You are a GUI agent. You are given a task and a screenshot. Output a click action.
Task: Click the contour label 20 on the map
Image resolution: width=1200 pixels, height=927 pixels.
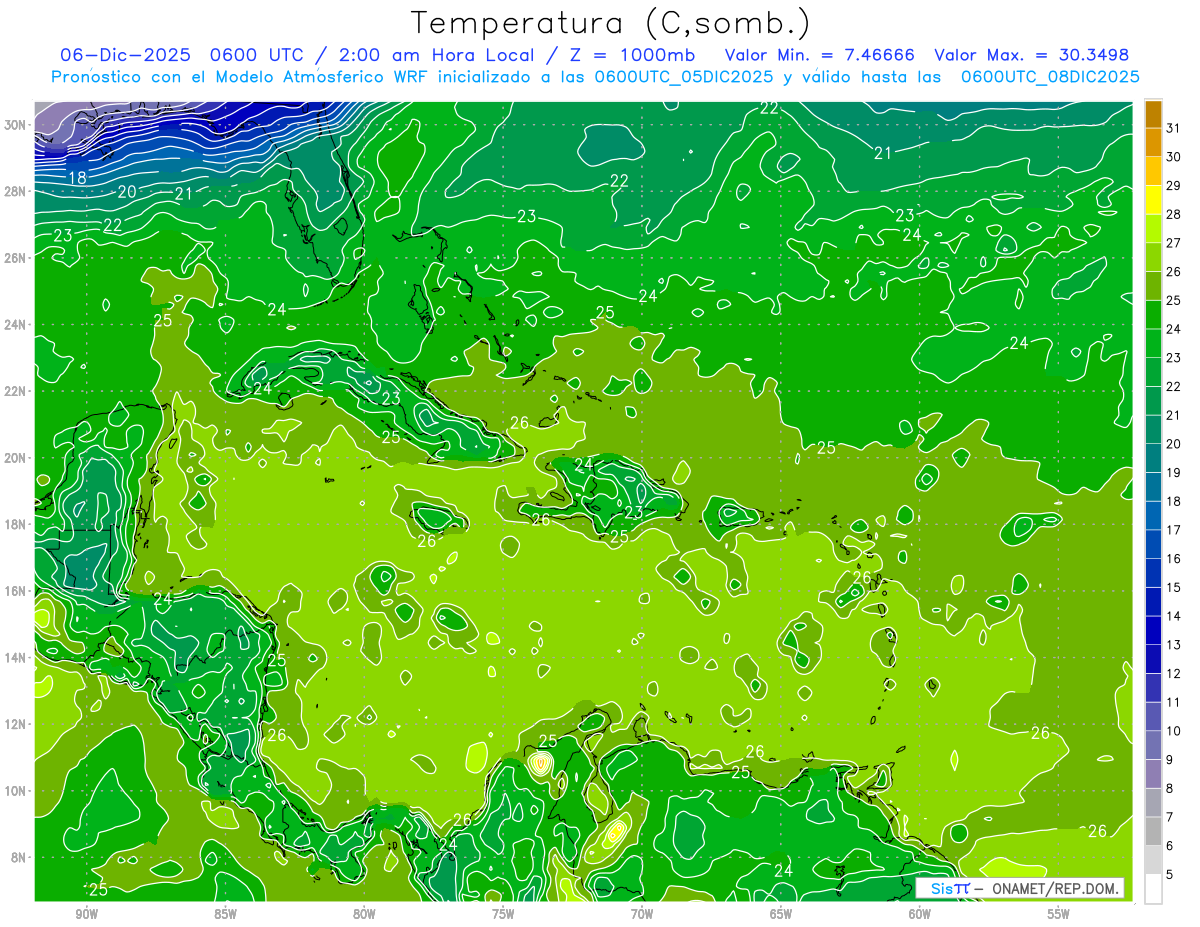point(127,191)
